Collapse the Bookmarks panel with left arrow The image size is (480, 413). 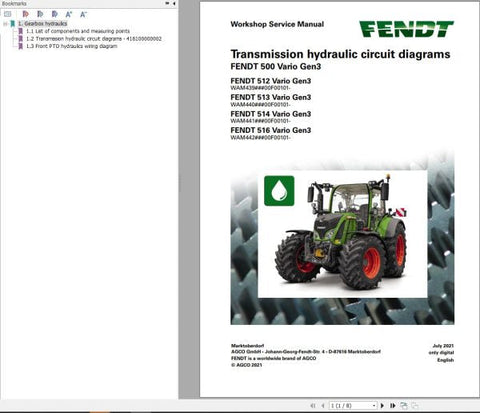174,3
